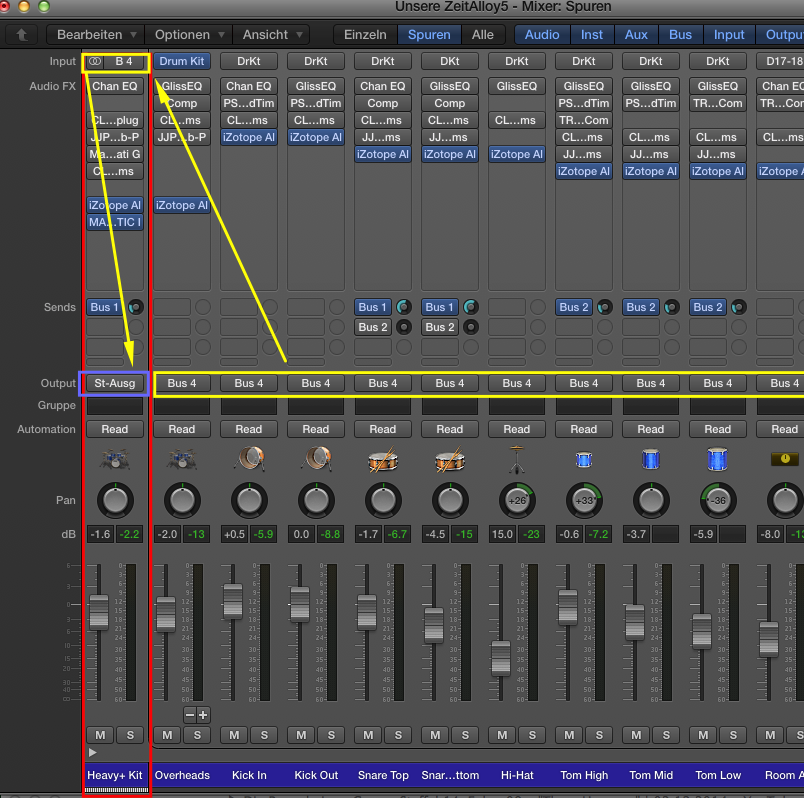Click the Hi-Hat volume fader
804x798 pixels.
(501, 659)
